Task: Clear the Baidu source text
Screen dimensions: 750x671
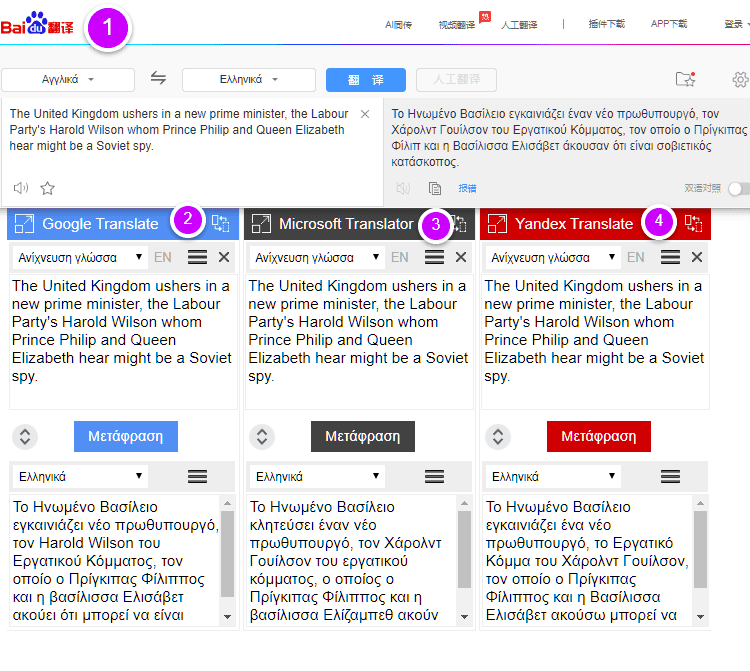Action: (365, 114)
